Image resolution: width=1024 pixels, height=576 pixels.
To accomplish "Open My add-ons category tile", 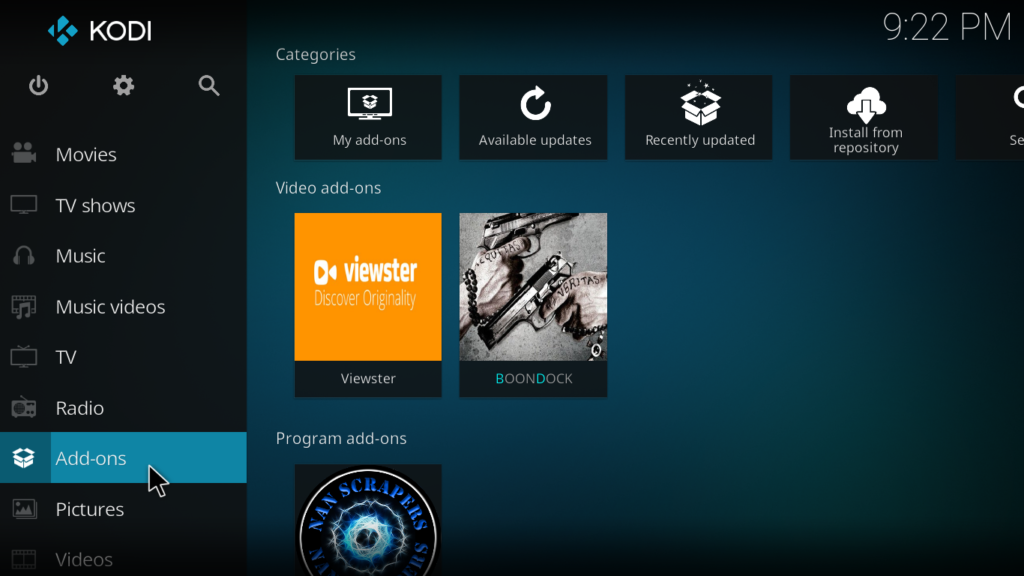I will [368, 118].
